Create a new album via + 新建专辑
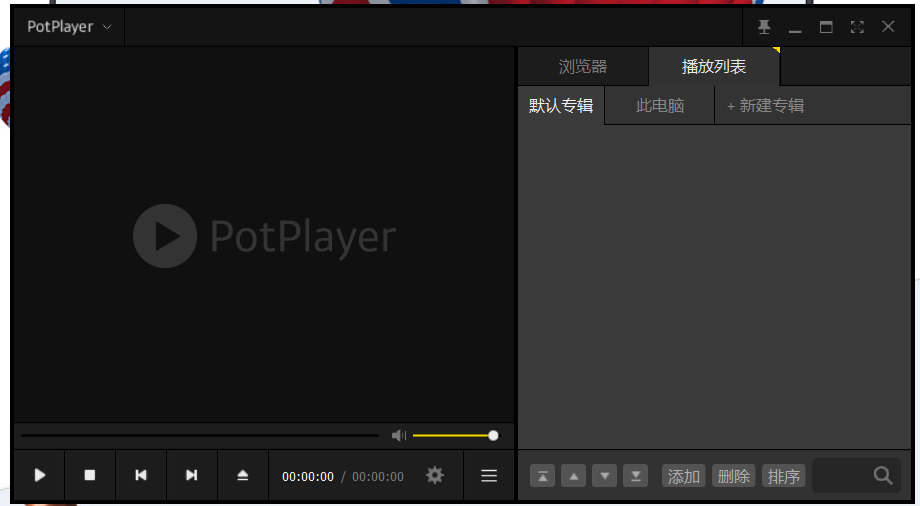 [765, 106]
